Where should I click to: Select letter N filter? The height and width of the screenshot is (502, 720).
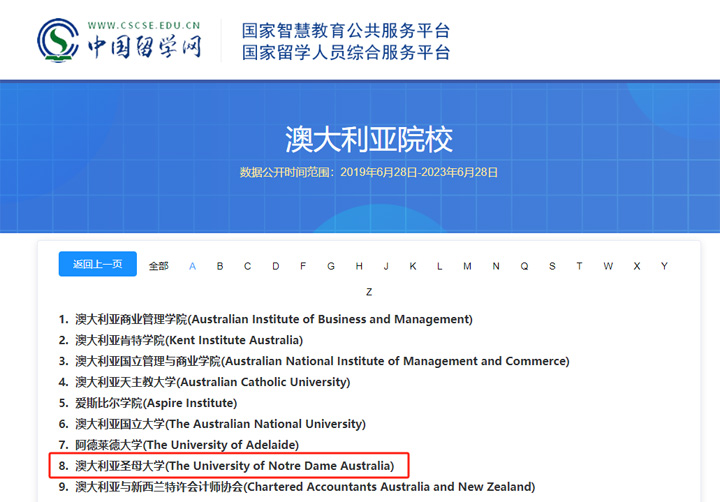pyautogui.click(x=496, y=266)
